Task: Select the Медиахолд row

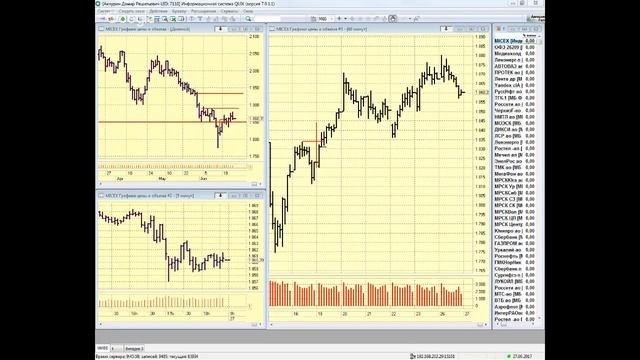Action: (515, 53)
